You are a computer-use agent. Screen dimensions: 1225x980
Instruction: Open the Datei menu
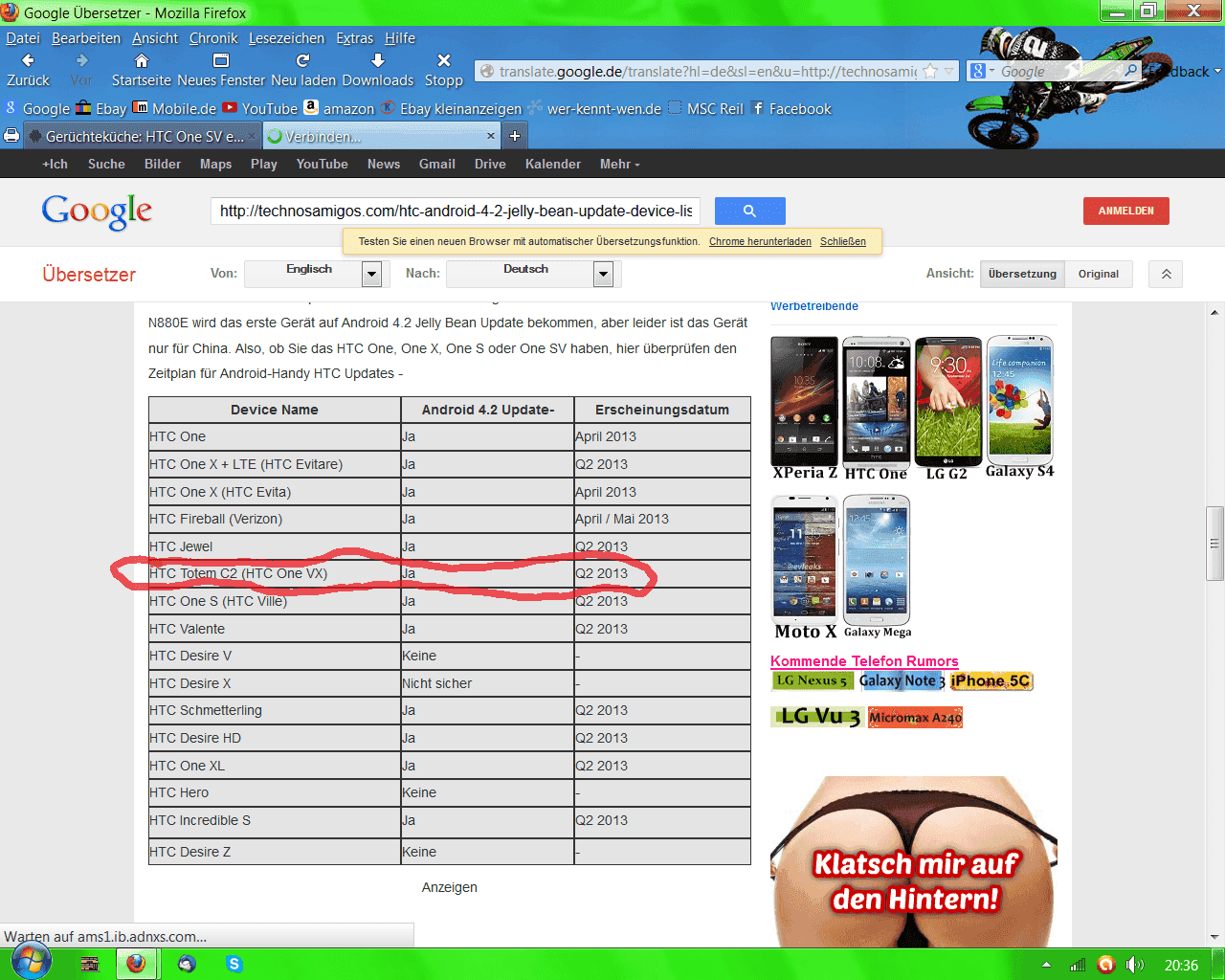click(23, 38)
